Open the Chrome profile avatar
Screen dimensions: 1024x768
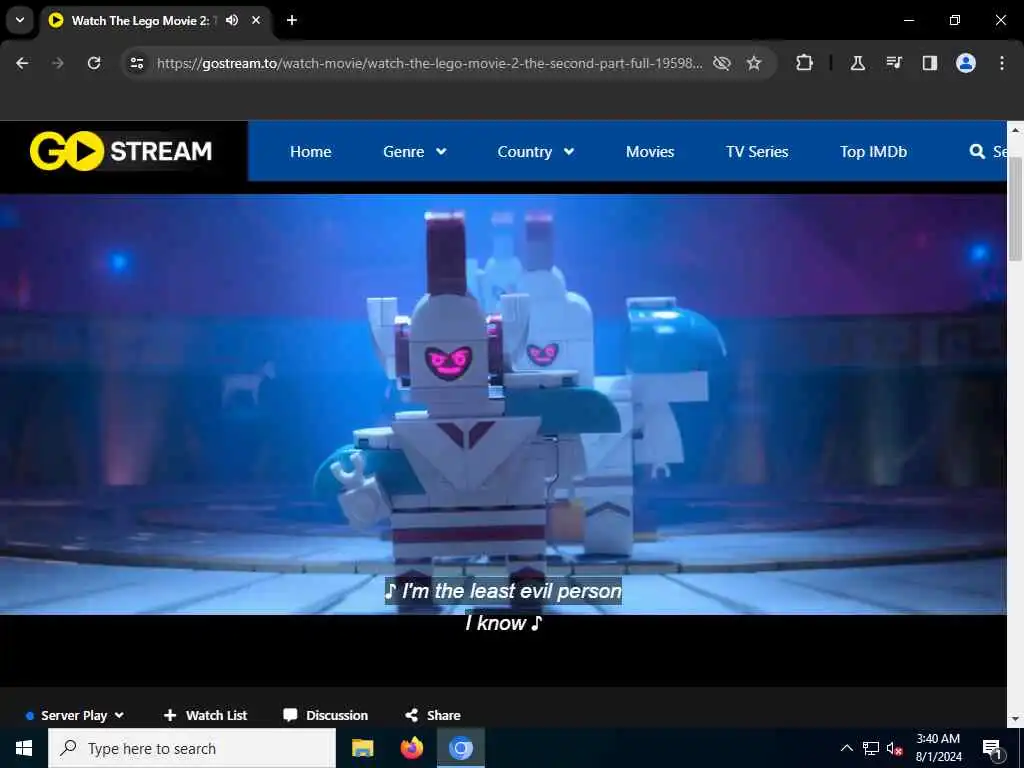(965, 63)
